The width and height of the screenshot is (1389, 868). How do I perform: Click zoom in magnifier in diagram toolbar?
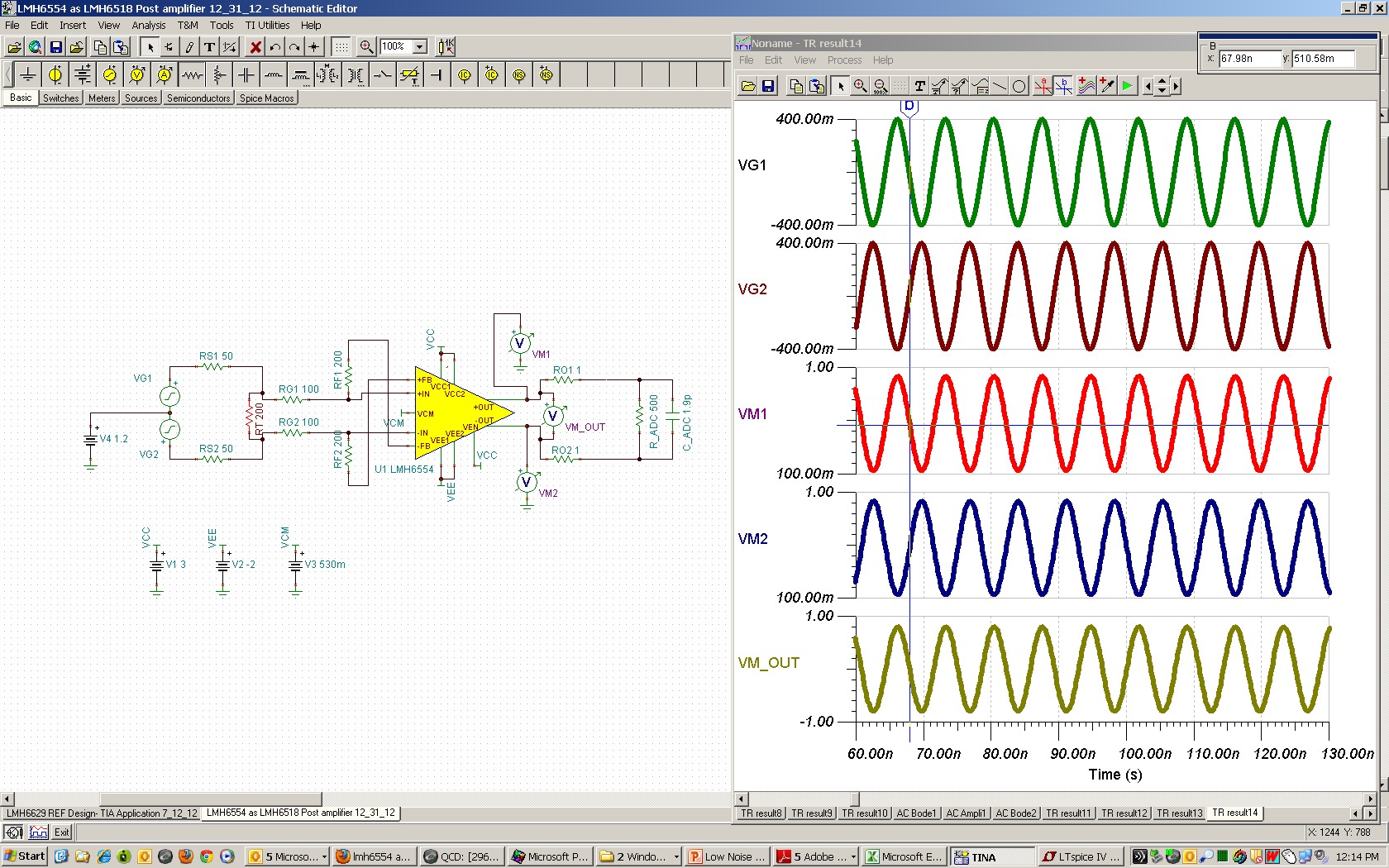pos(861,86)
